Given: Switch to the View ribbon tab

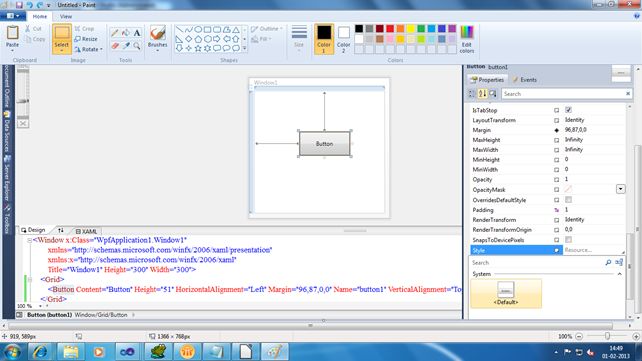Looking at the screenshot, I should click(x=66, y=17).
